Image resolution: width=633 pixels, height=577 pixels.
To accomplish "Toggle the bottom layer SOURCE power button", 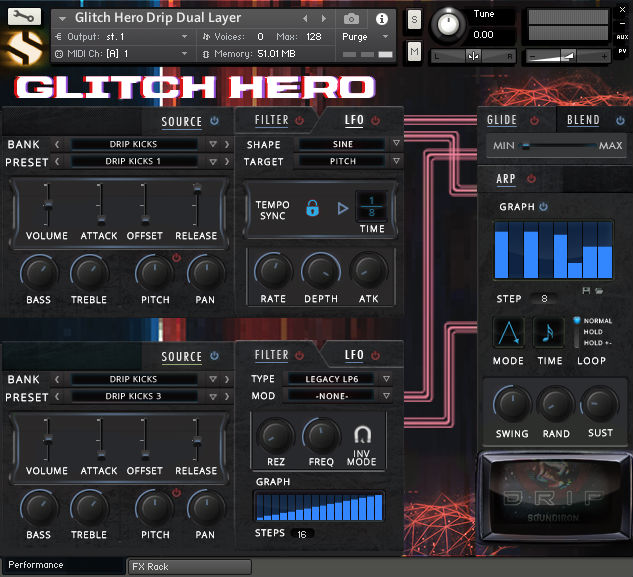I will [x=214, y=356].
